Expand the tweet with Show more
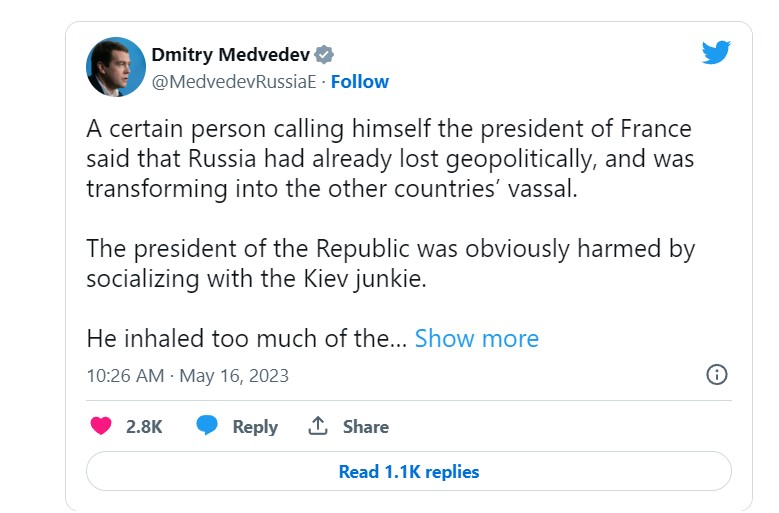 click(x=476, y=338)
